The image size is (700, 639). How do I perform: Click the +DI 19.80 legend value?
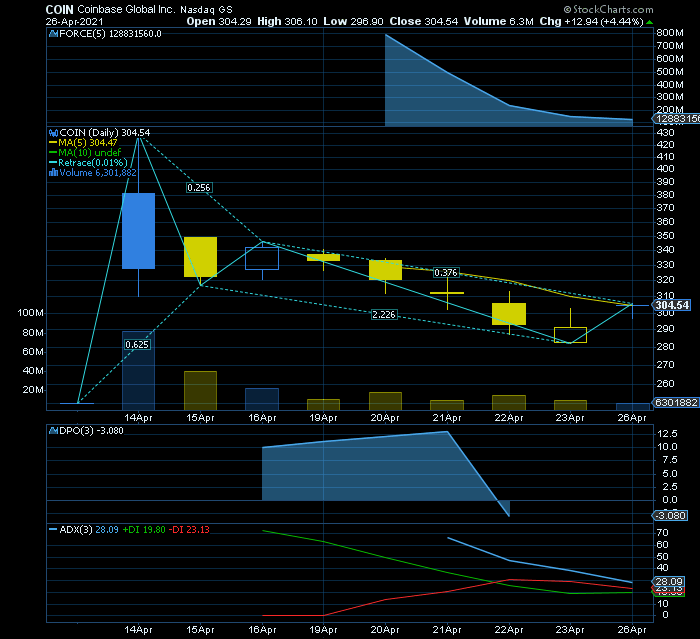tap(144, 530)
